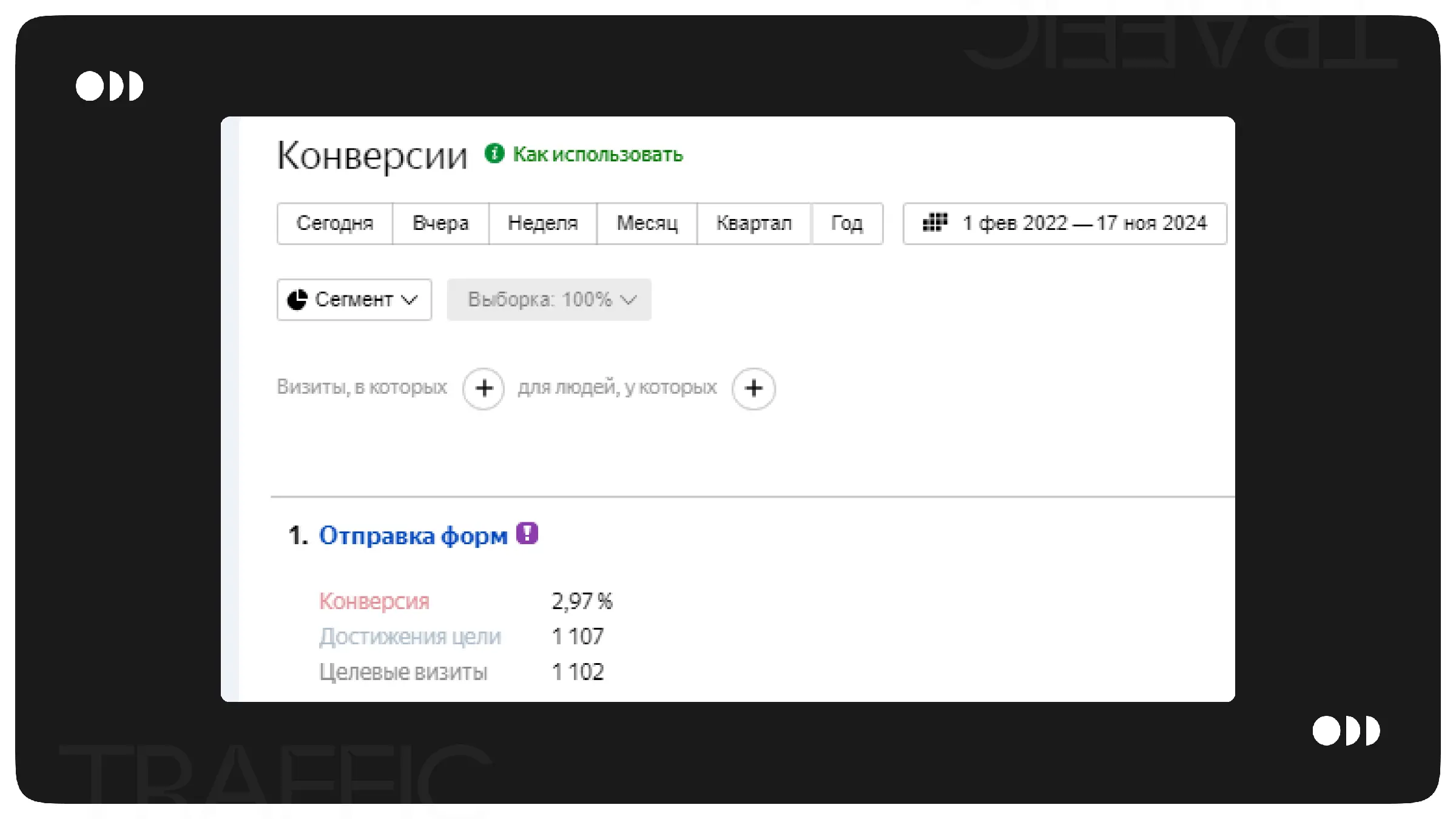Add visit condition with plus button
Viewport: 1456px width, 819px height.
pyautogui.click(x=484, y=388)
